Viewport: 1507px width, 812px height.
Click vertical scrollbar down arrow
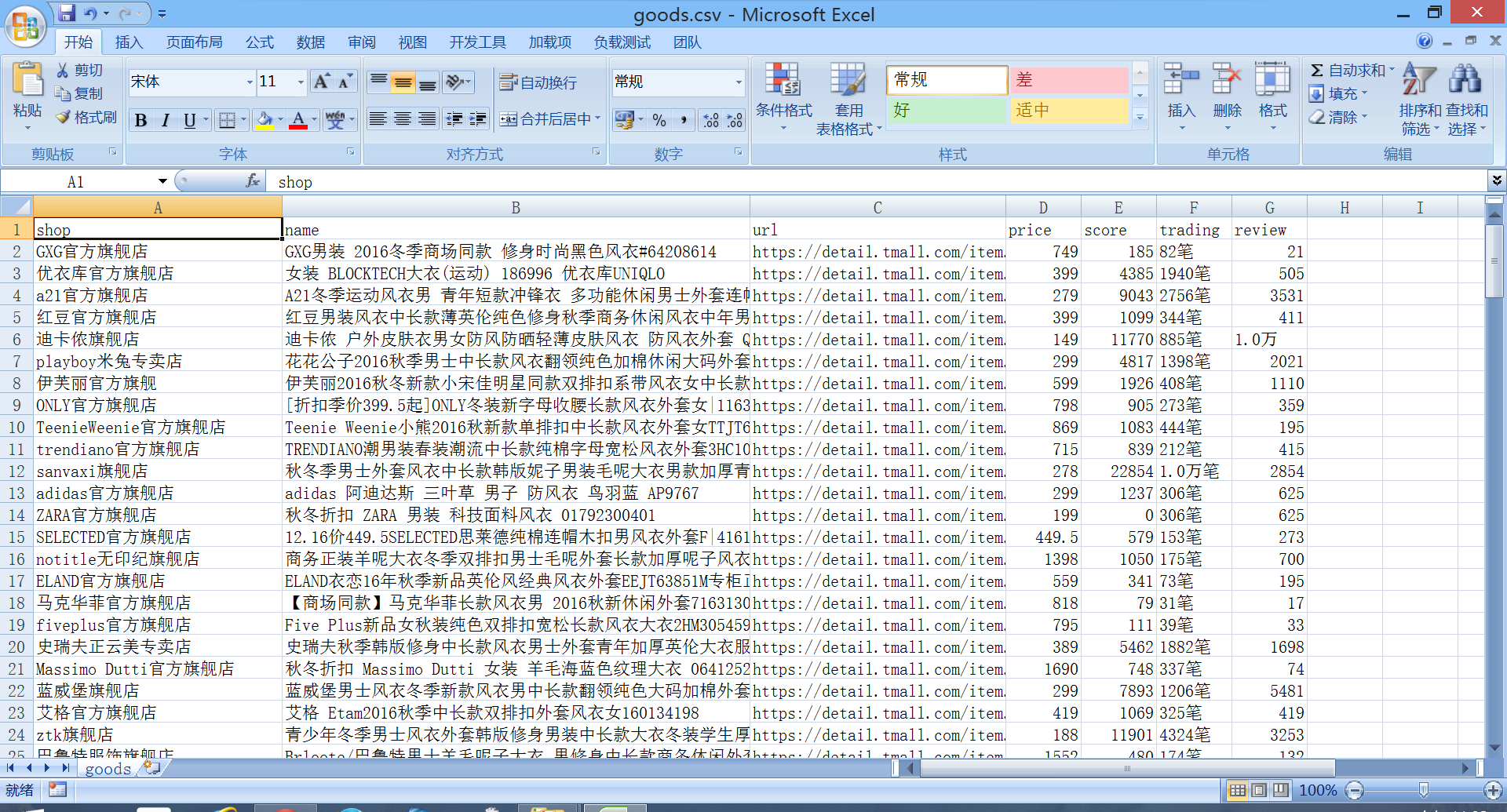[1495, 748]
